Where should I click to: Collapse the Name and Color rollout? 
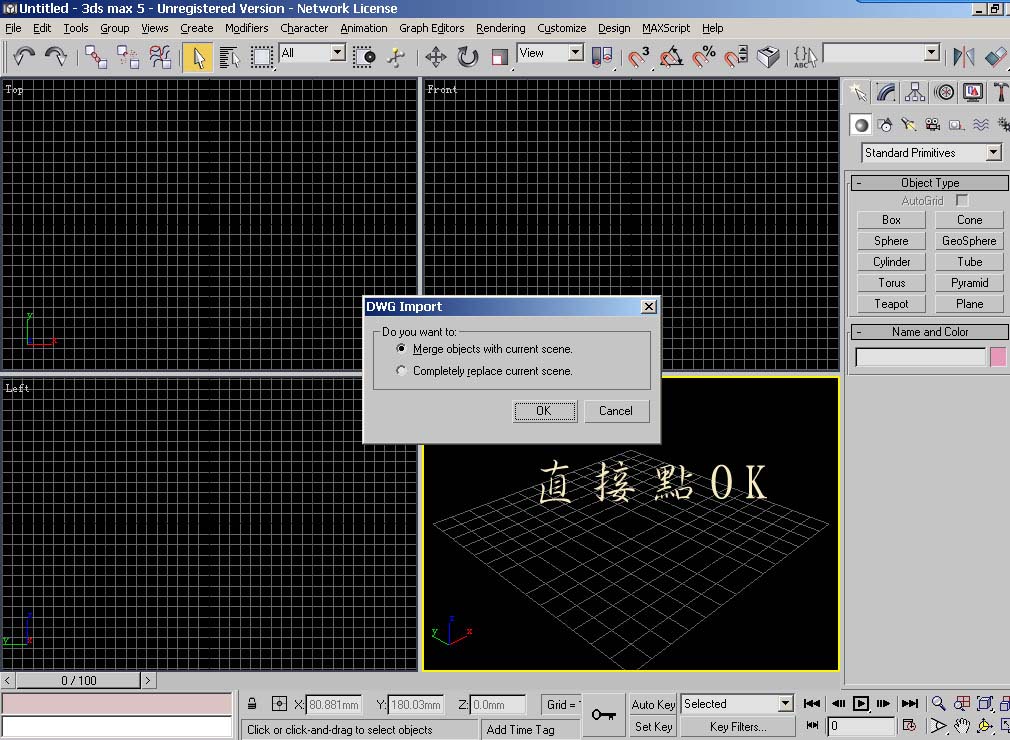(929, 332)
